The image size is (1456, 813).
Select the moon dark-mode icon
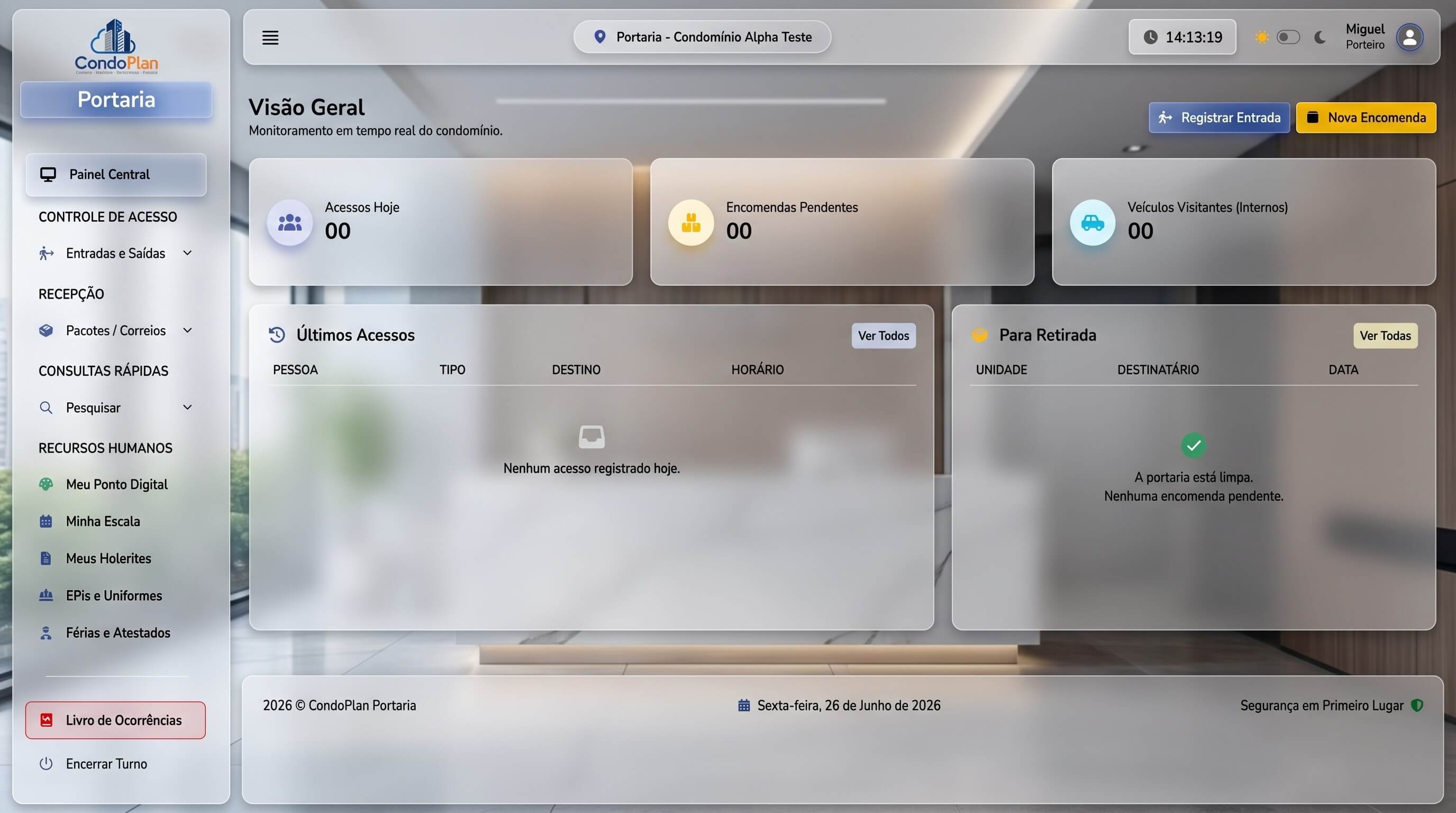[1320, 37]
